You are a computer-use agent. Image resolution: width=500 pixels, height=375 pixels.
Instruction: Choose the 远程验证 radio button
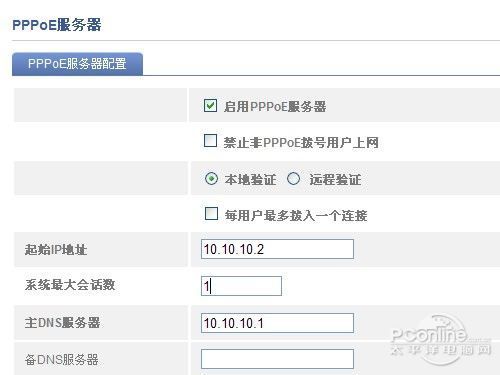pos(294,179)
